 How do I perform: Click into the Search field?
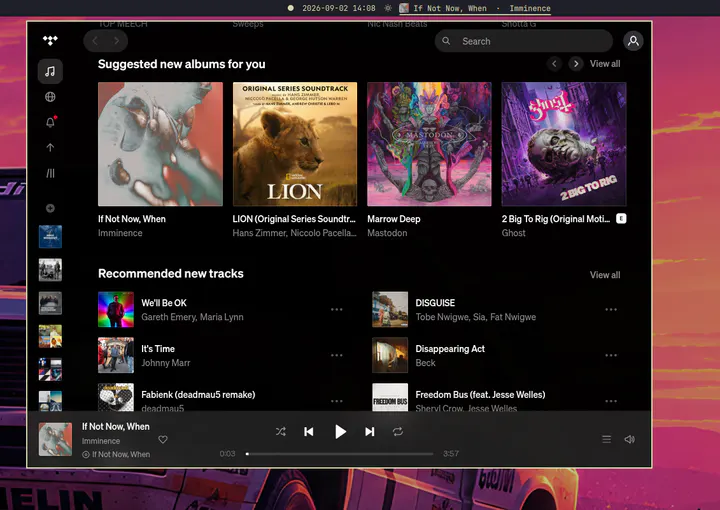coord(523,41)
